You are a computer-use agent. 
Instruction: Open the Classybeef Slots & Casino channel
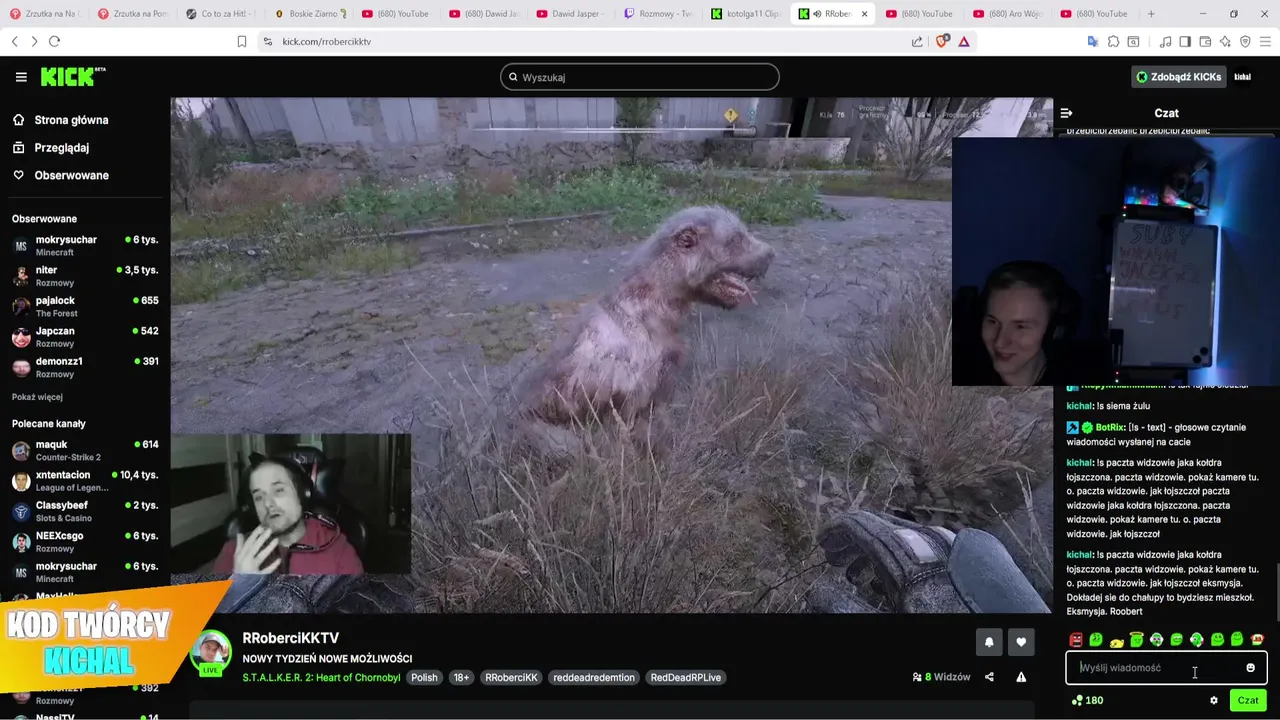85,511
